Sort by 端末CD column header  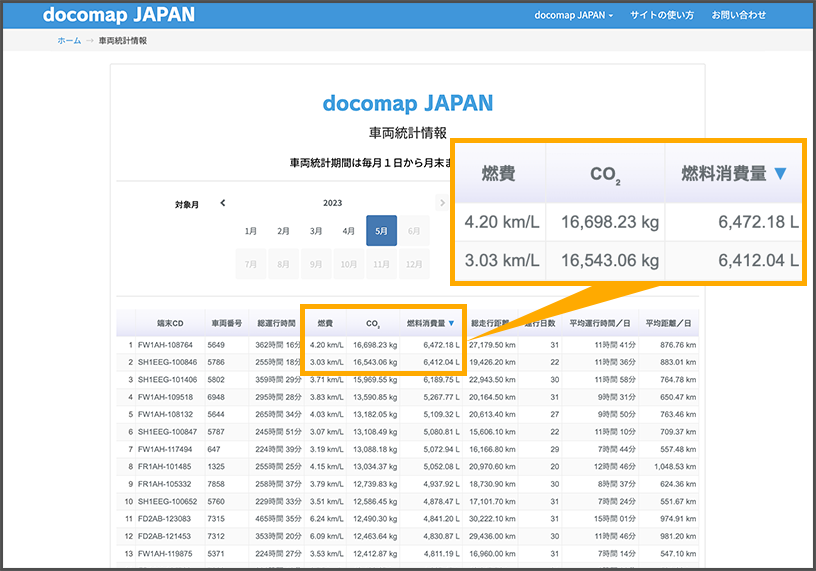(170, 323)
